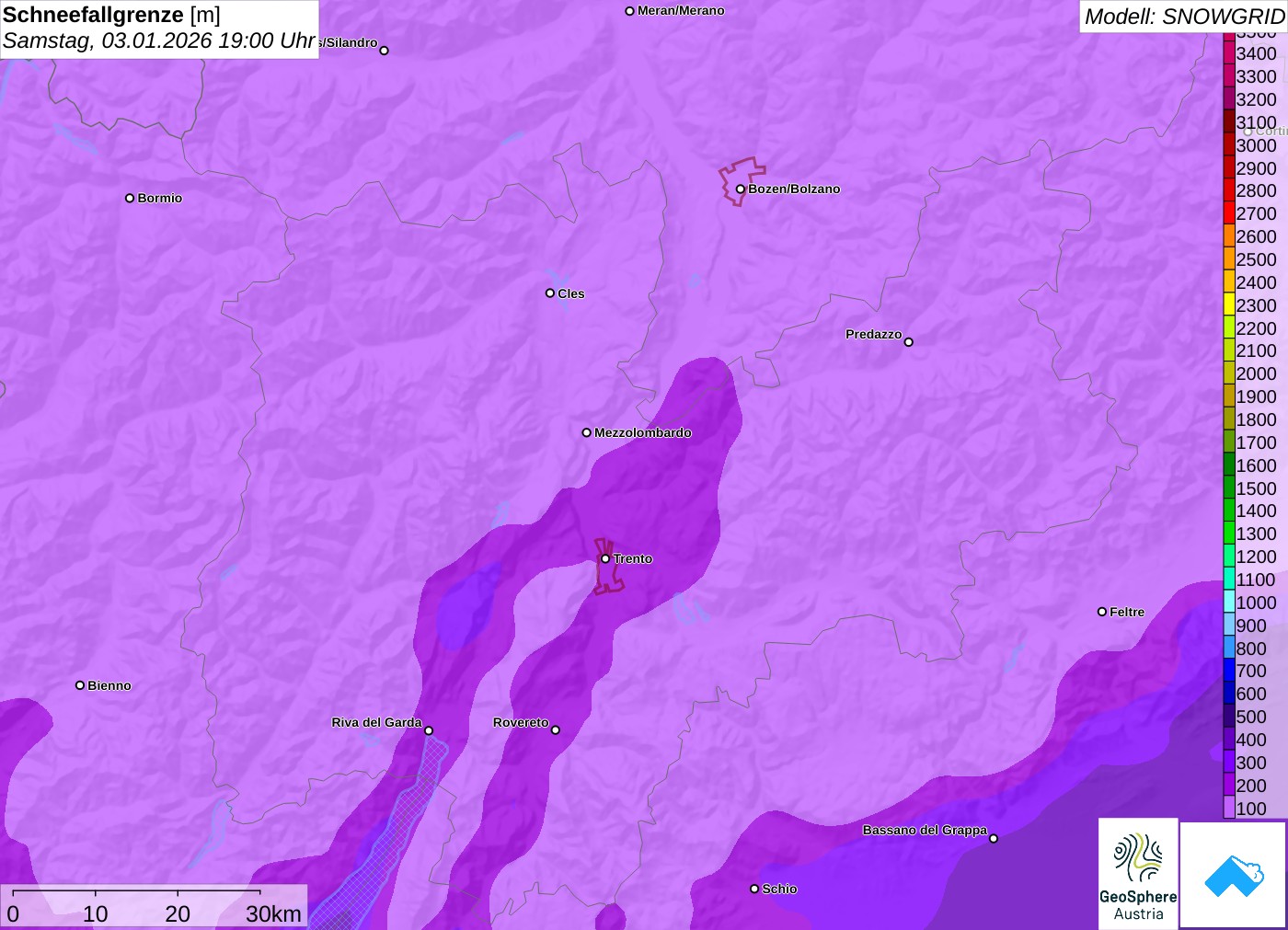Select the legend value '1200'
Viewport: 1288px width, 930px height.
[x=1257, y=557]
